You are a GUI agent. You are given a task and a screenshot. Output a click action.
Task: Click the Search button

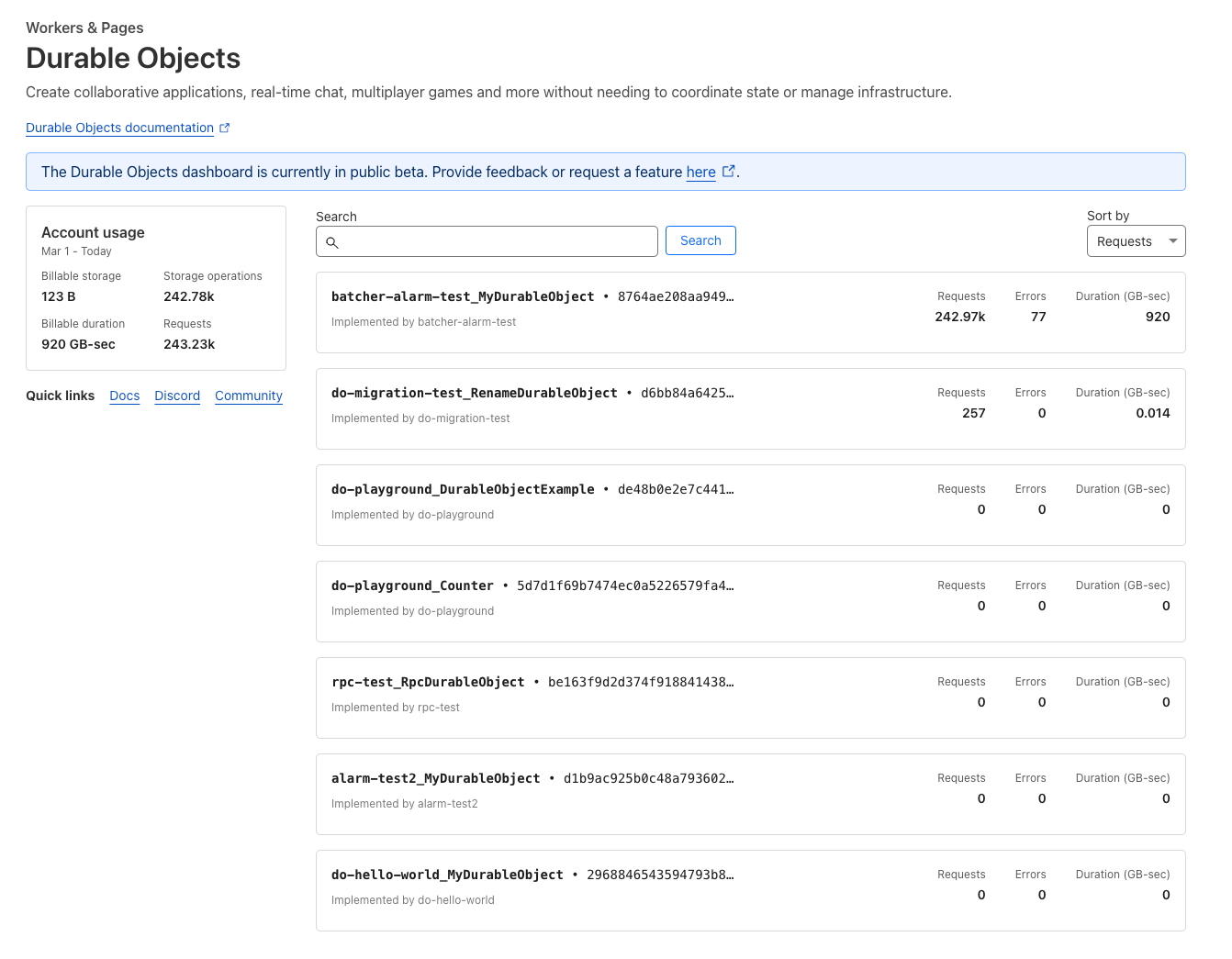pos(700,240)
